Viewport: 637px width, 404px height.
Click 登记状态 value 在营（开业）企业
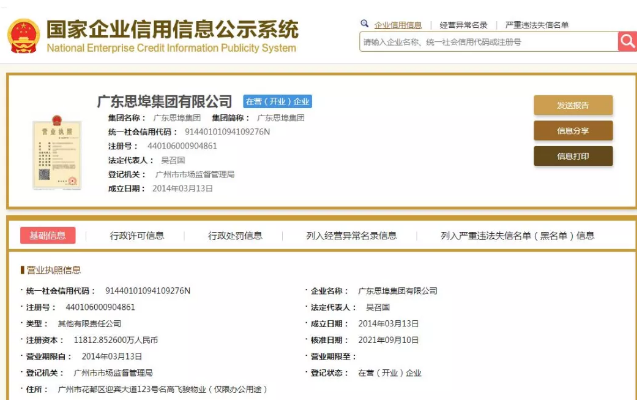point(390,373)
